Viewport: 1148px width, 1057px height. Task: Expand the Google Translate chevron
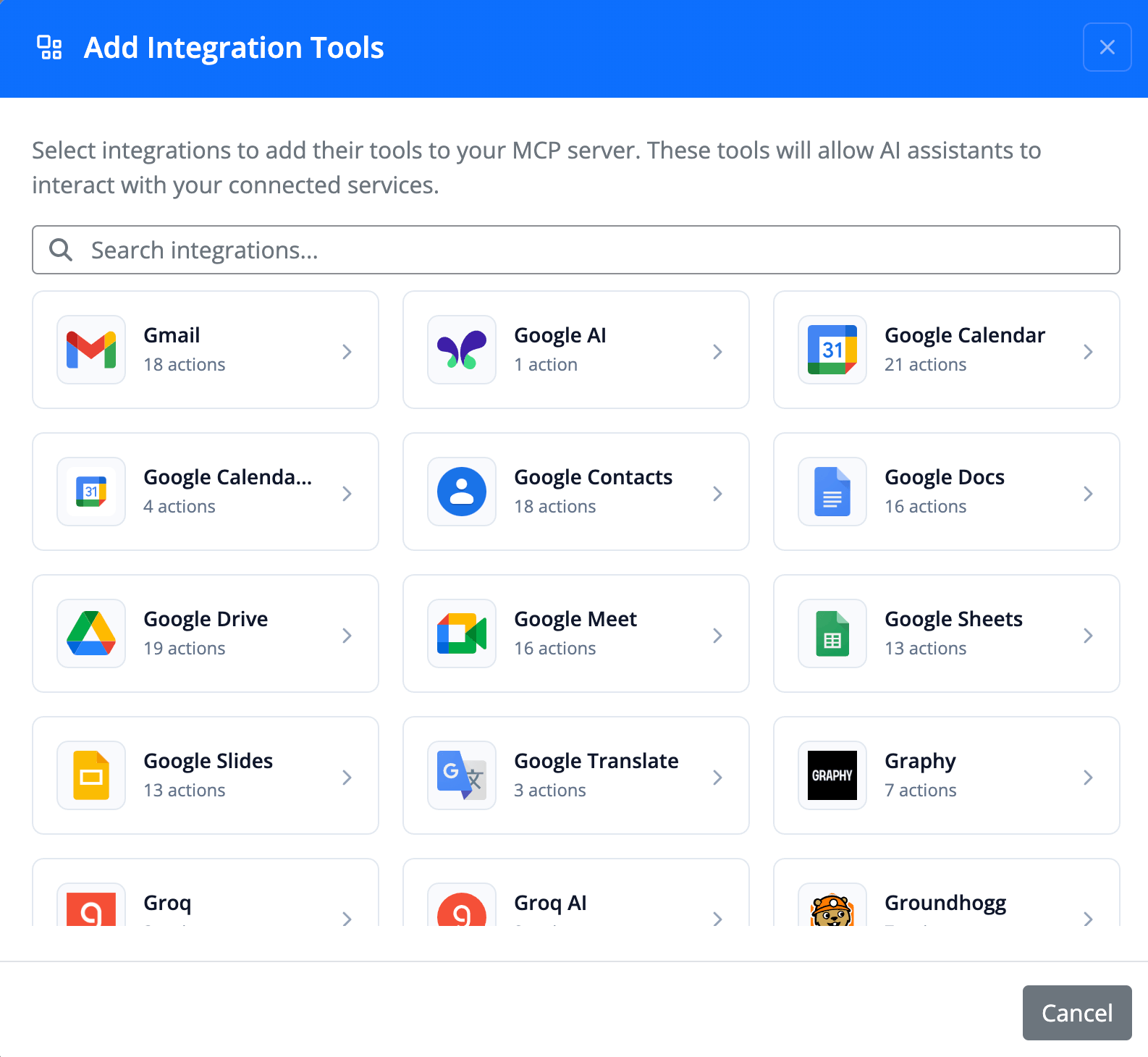pyautogui.click(x=718, y=778)
